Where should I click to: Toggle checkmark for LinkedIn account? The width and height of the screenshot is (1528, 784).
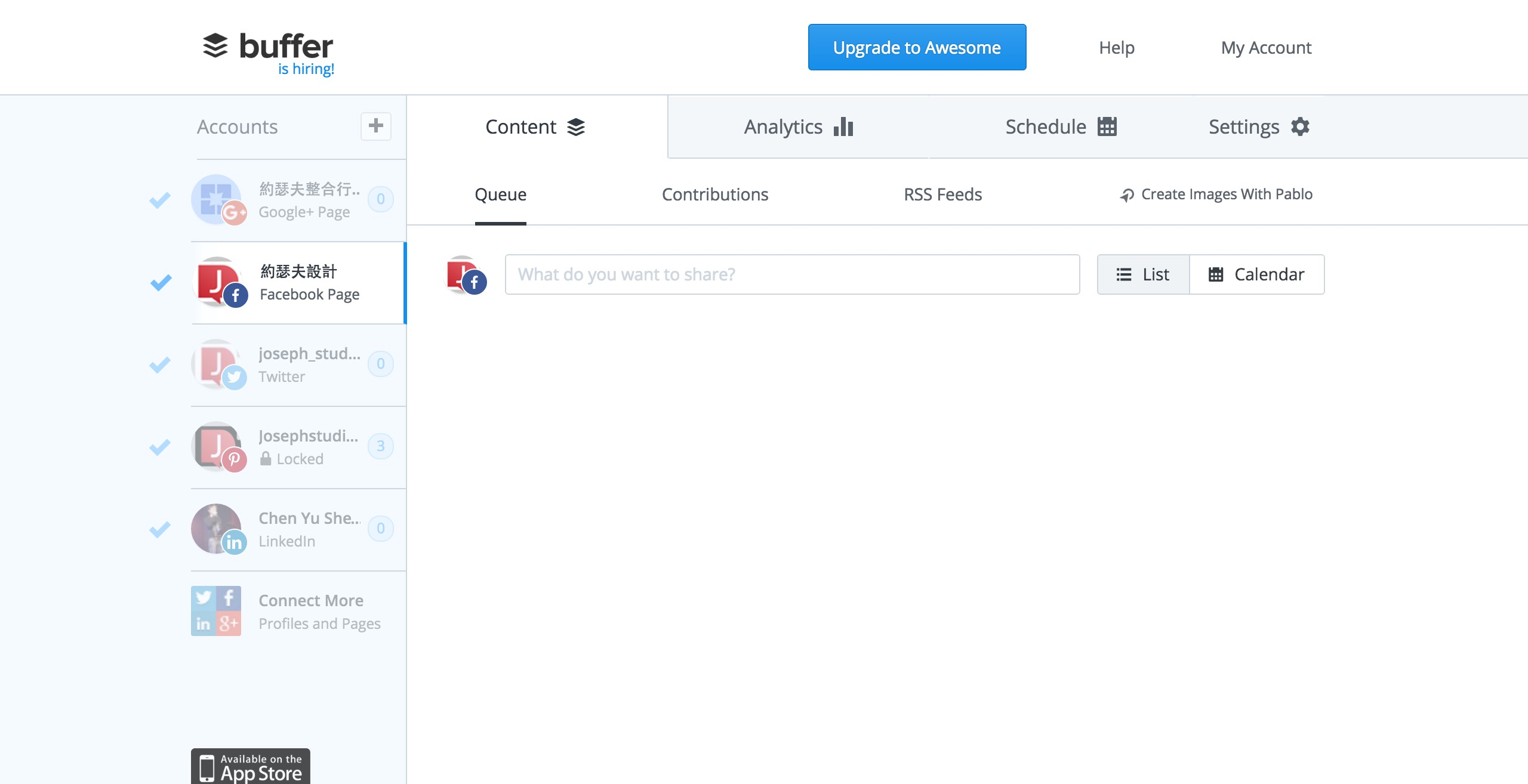pos(160,529)
